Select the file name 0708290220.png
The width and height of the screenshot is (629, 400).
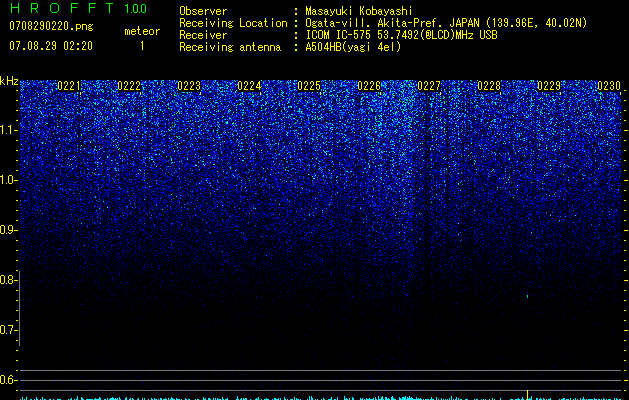(51, 26)
